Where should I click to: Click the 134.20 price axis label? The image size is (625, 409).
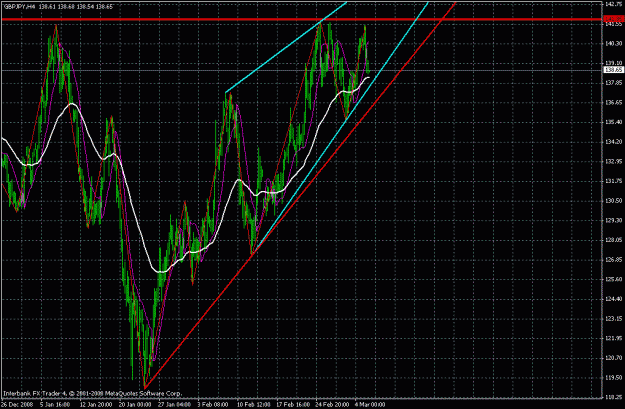[614, 142]
